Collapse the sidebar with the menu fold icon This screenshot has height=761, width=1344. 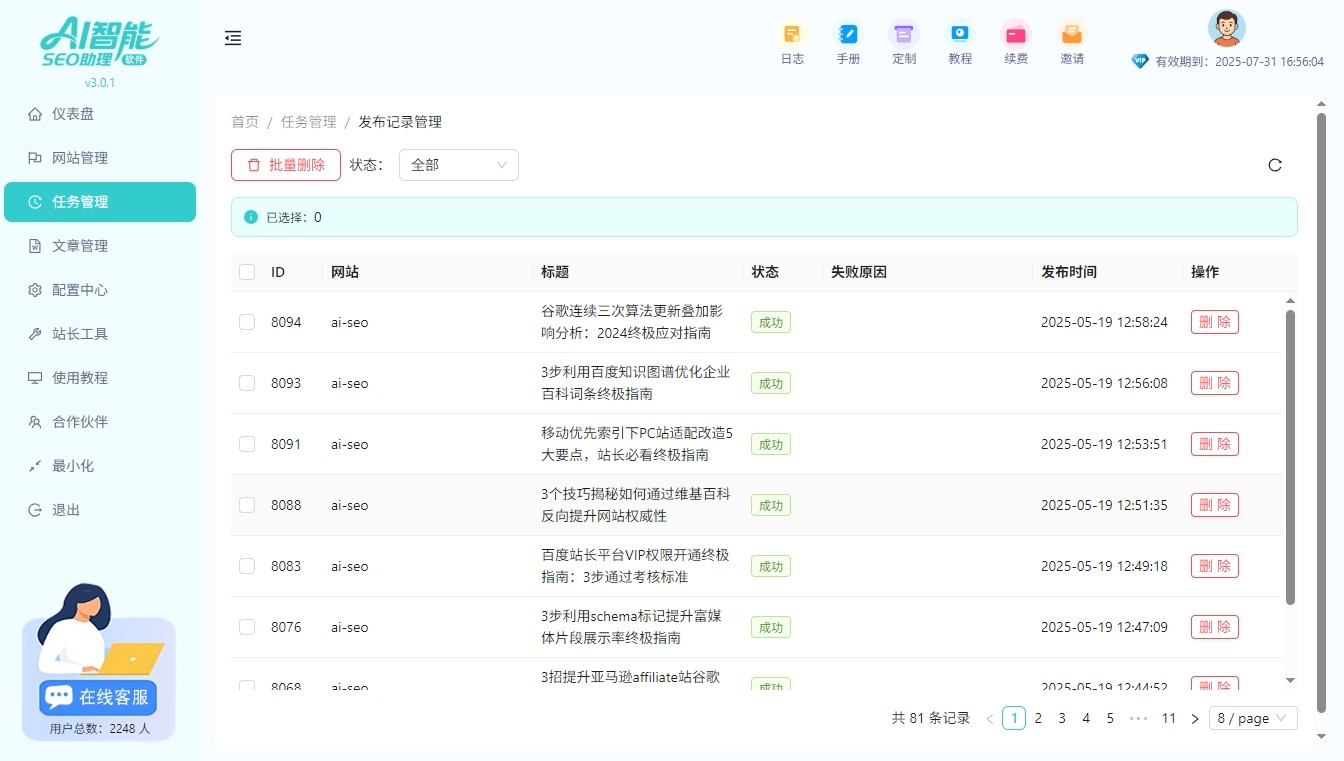click(233, 38)
